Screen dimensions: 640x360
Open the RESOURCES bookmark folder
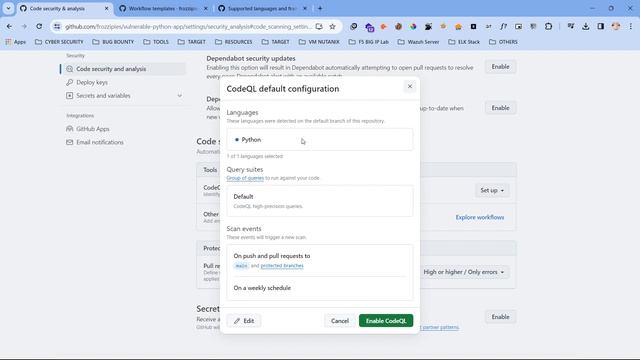(x=233, y=42)
